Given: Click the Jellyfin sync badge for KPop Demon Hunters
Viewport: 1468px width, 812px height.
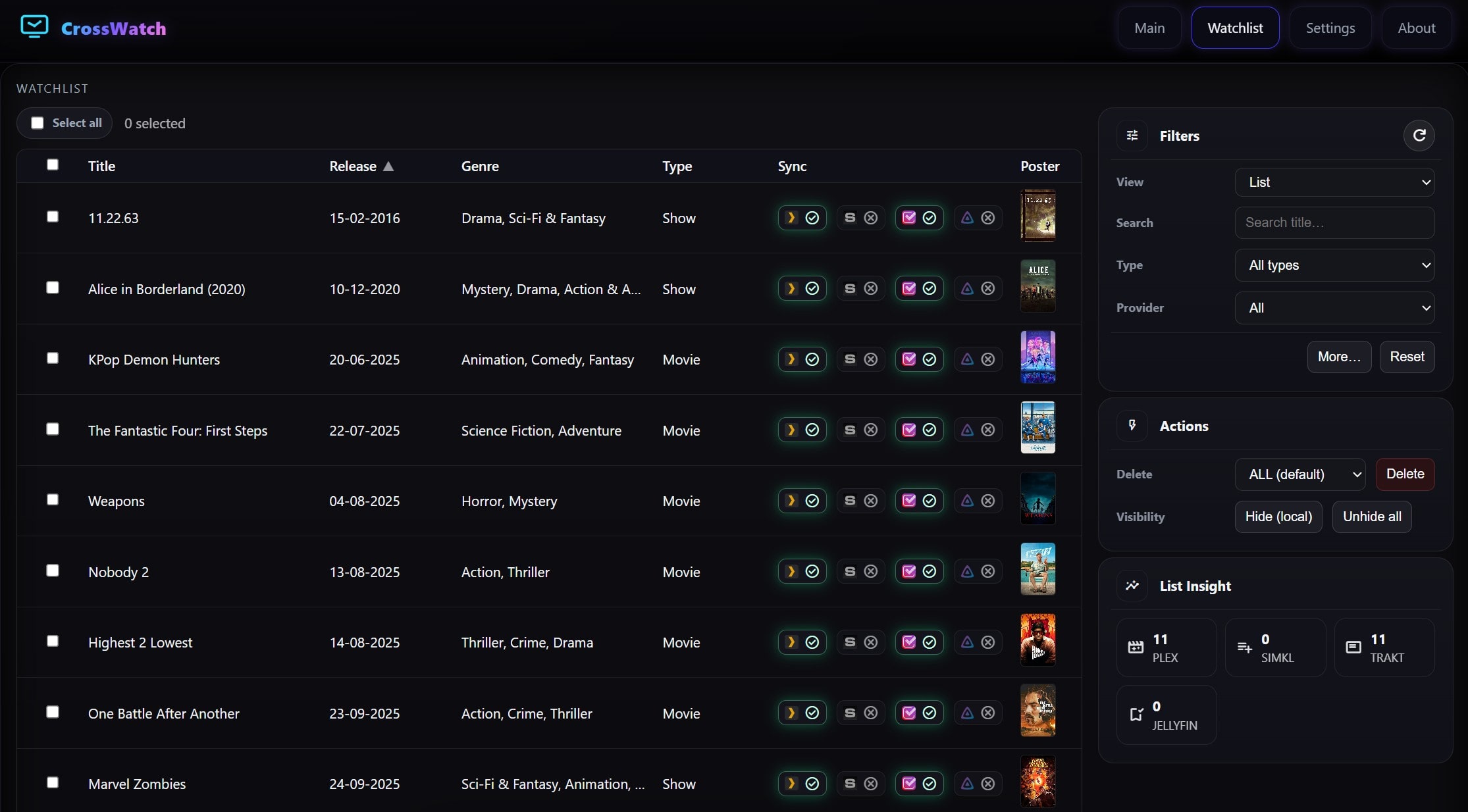Looking at the screenshot, I should (x=978, y=359).
